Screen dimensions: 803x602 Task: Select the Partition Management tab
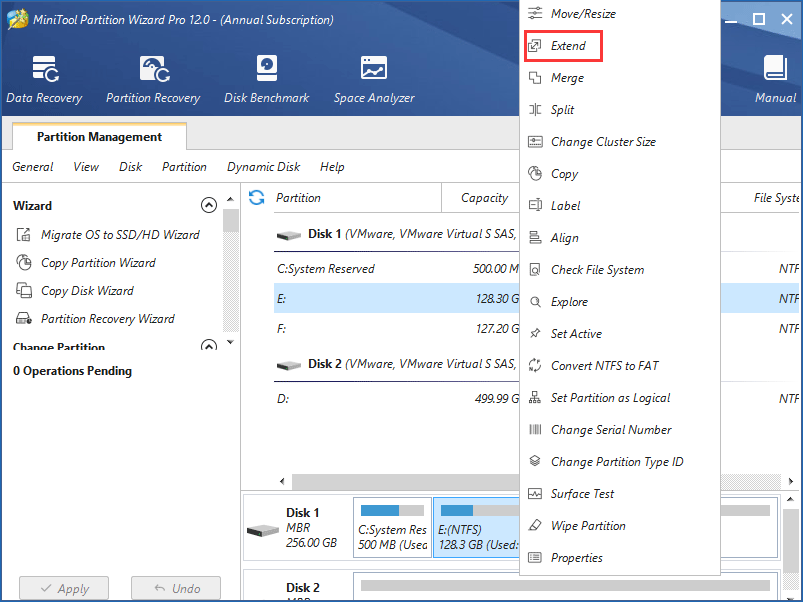[99, 137]
